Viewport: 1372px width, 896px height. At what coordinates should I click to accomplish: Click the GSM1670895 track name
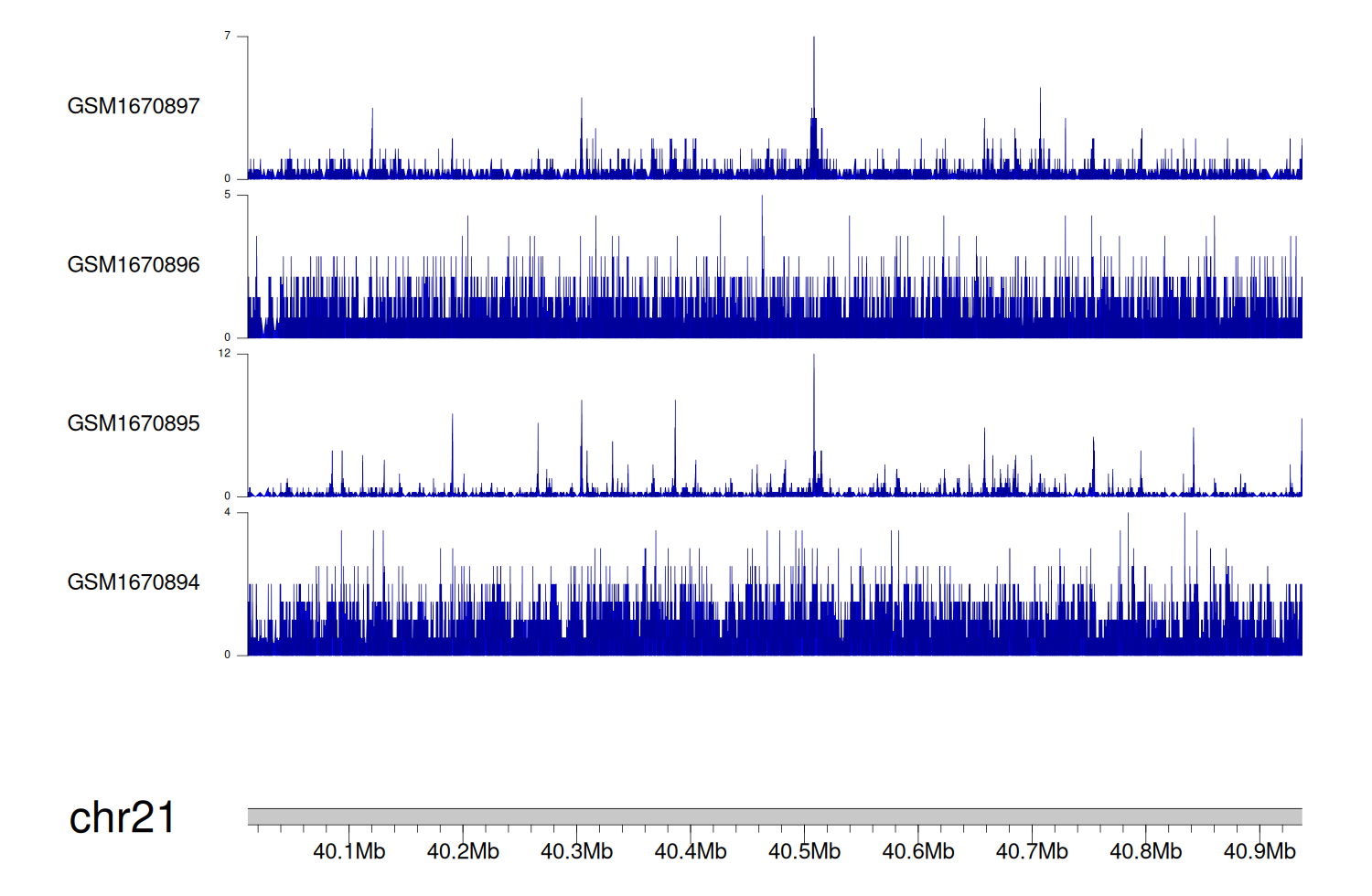tap(134, 423)
